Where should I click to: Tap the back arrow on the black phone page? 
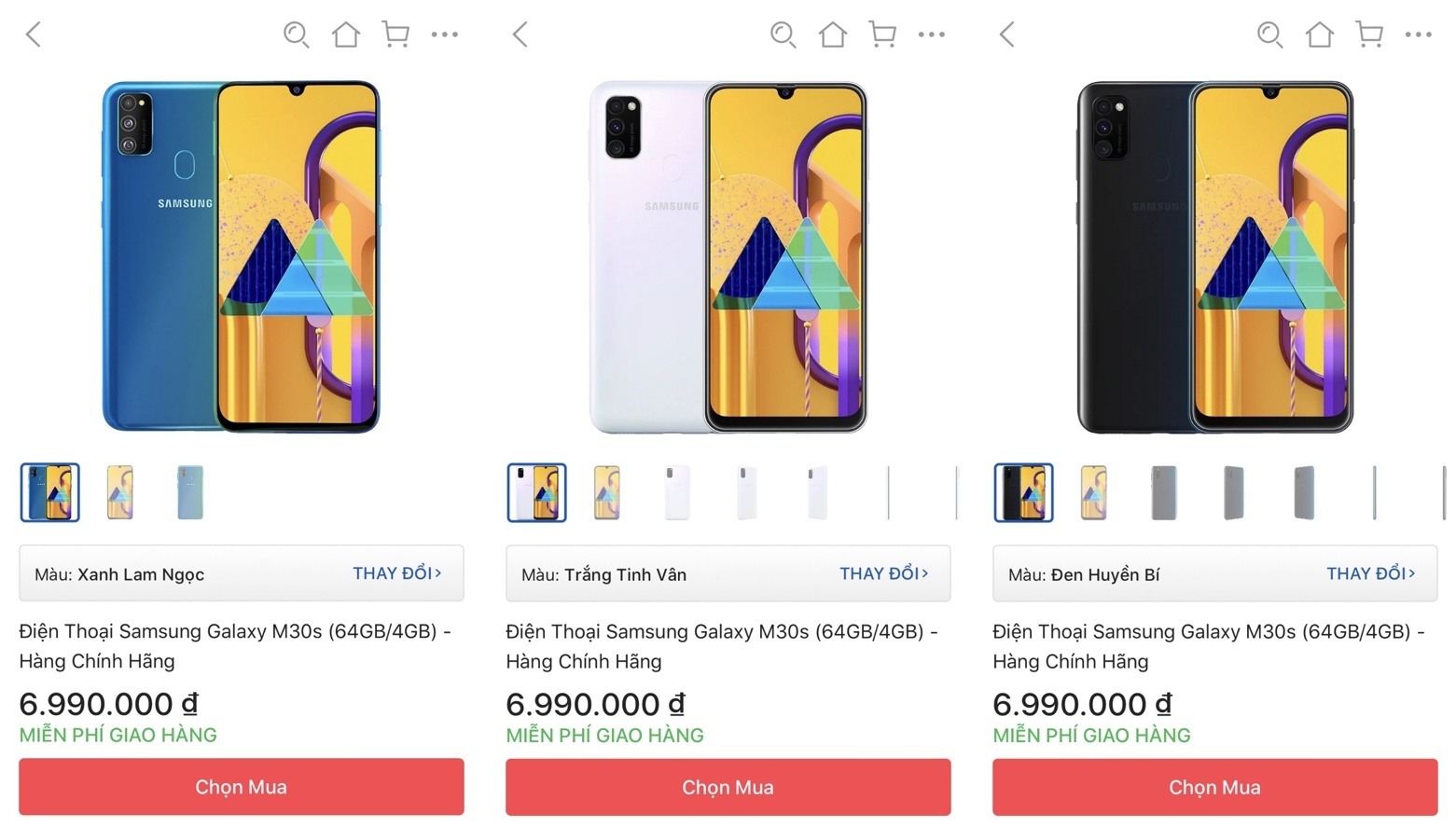click(1006, 34)
